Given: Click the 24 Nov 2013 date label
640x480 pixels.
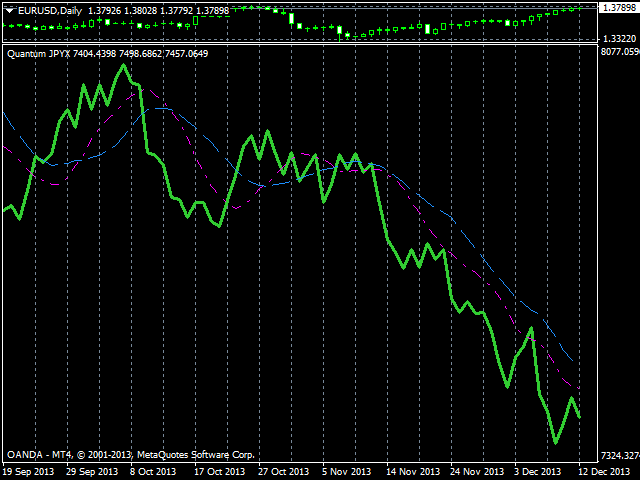Looking at the screenshot, I should click(476, 471).
